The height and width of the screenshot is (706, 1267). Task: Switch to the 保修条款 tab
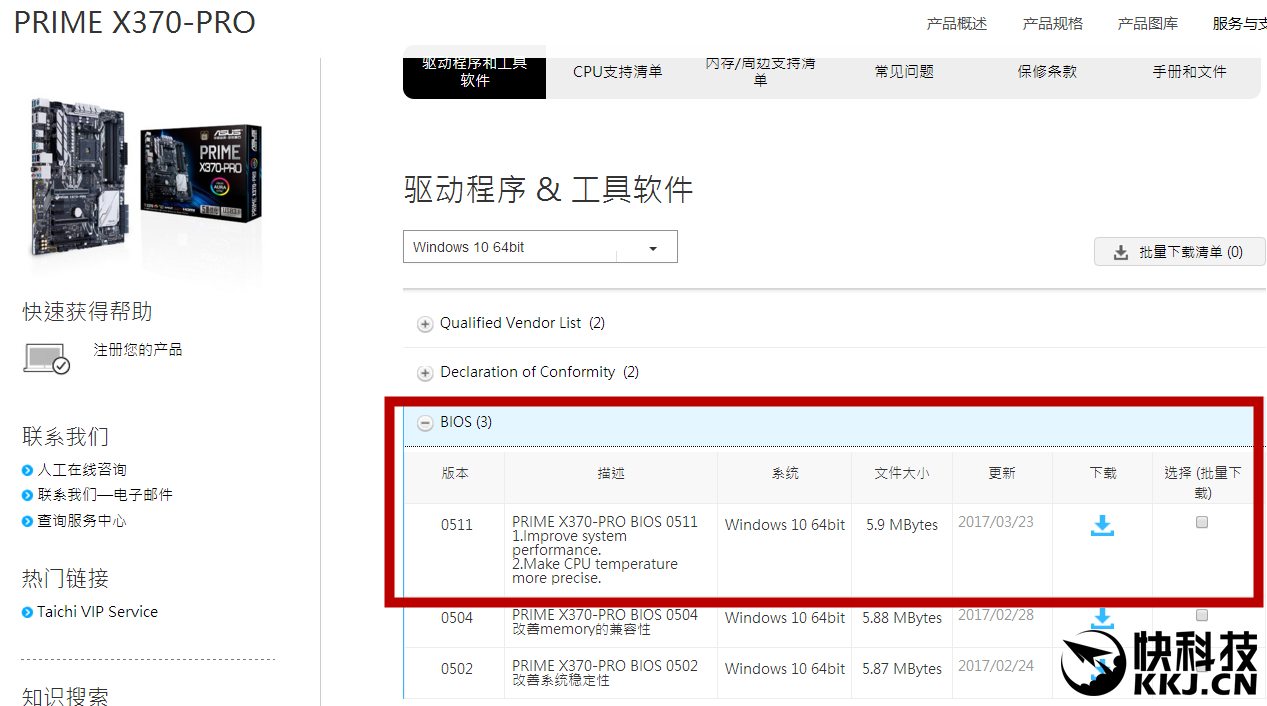point(1047,72)
